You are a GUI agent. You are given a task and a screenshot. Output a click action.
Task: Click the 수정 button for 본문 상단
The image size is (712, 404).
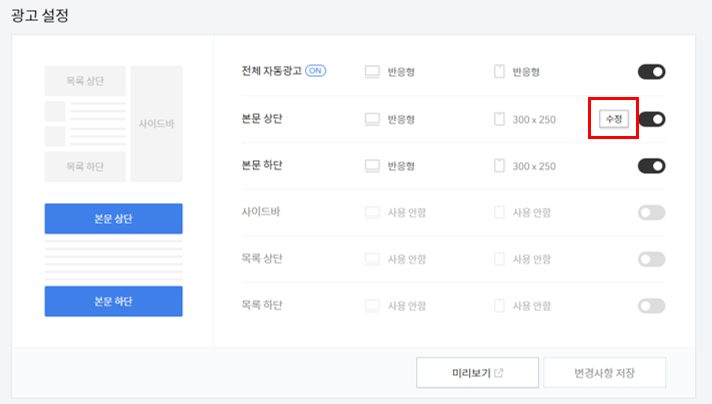click(x=614, y=119)
